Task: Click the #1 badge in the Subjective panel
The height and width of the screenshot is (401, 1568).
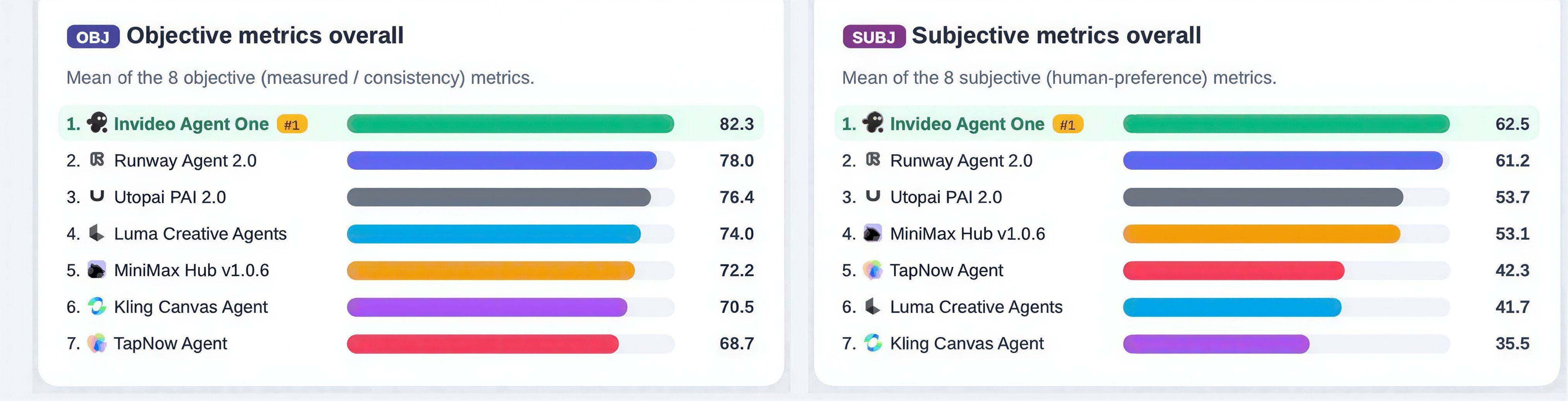Action: click(x=1068, y=124)
